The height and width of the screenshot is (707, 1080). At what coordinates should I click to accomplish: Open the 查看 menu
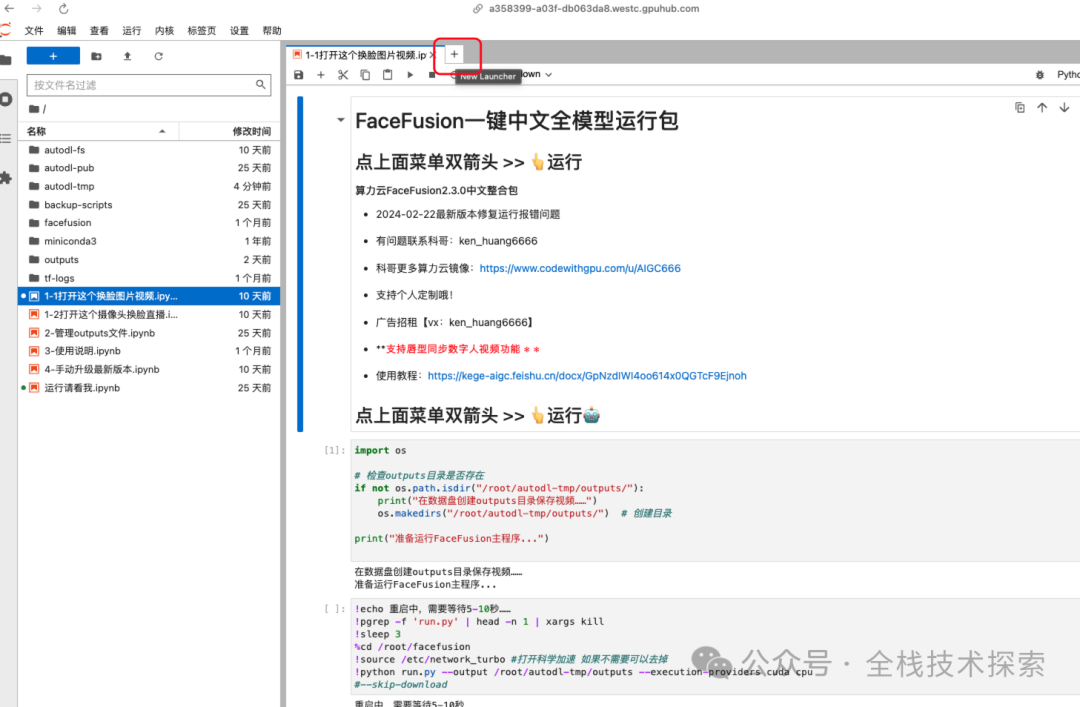[99, 30]
